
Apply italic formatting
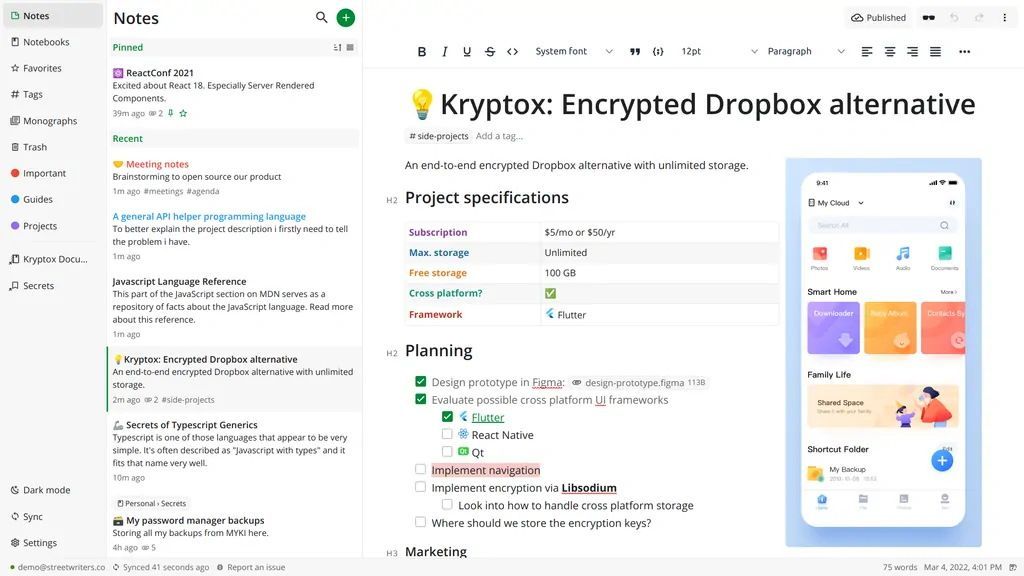tap(443, 50)
